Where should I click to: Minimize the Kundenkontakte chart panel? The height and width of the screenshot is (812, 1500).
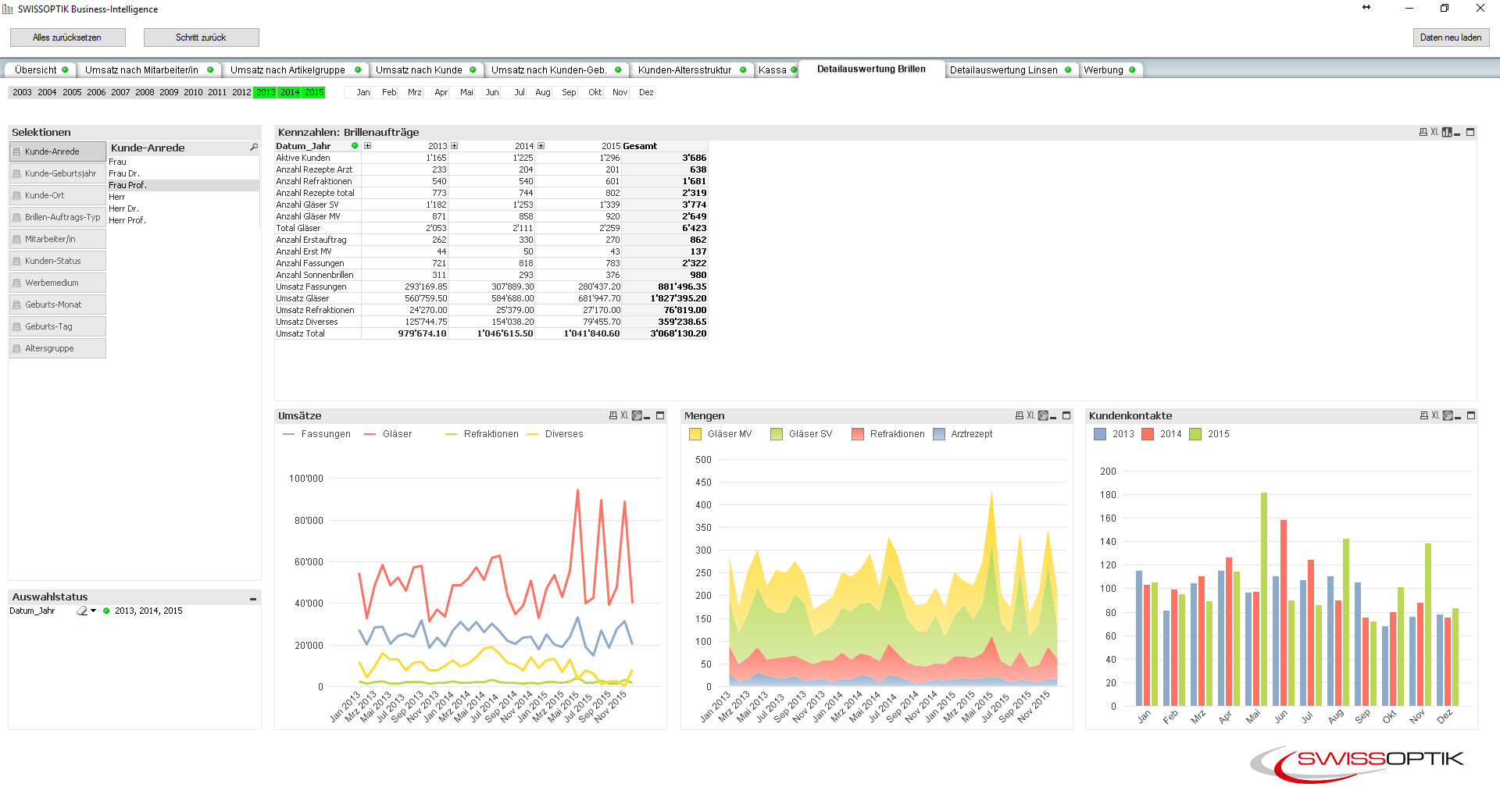pyautogui.click(x=1458, y=416)
